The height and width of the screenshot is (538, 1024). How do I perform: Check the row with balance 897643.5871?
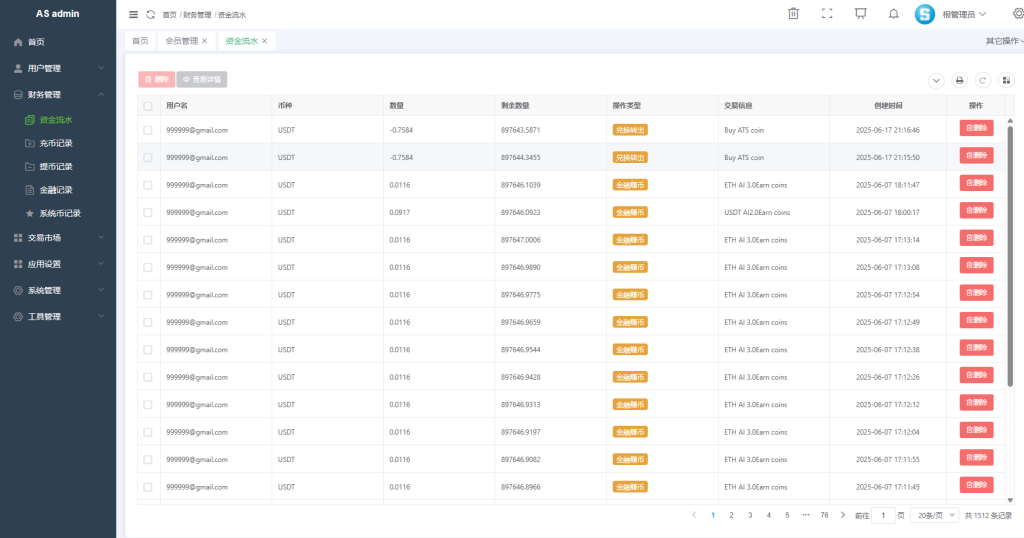148,130
